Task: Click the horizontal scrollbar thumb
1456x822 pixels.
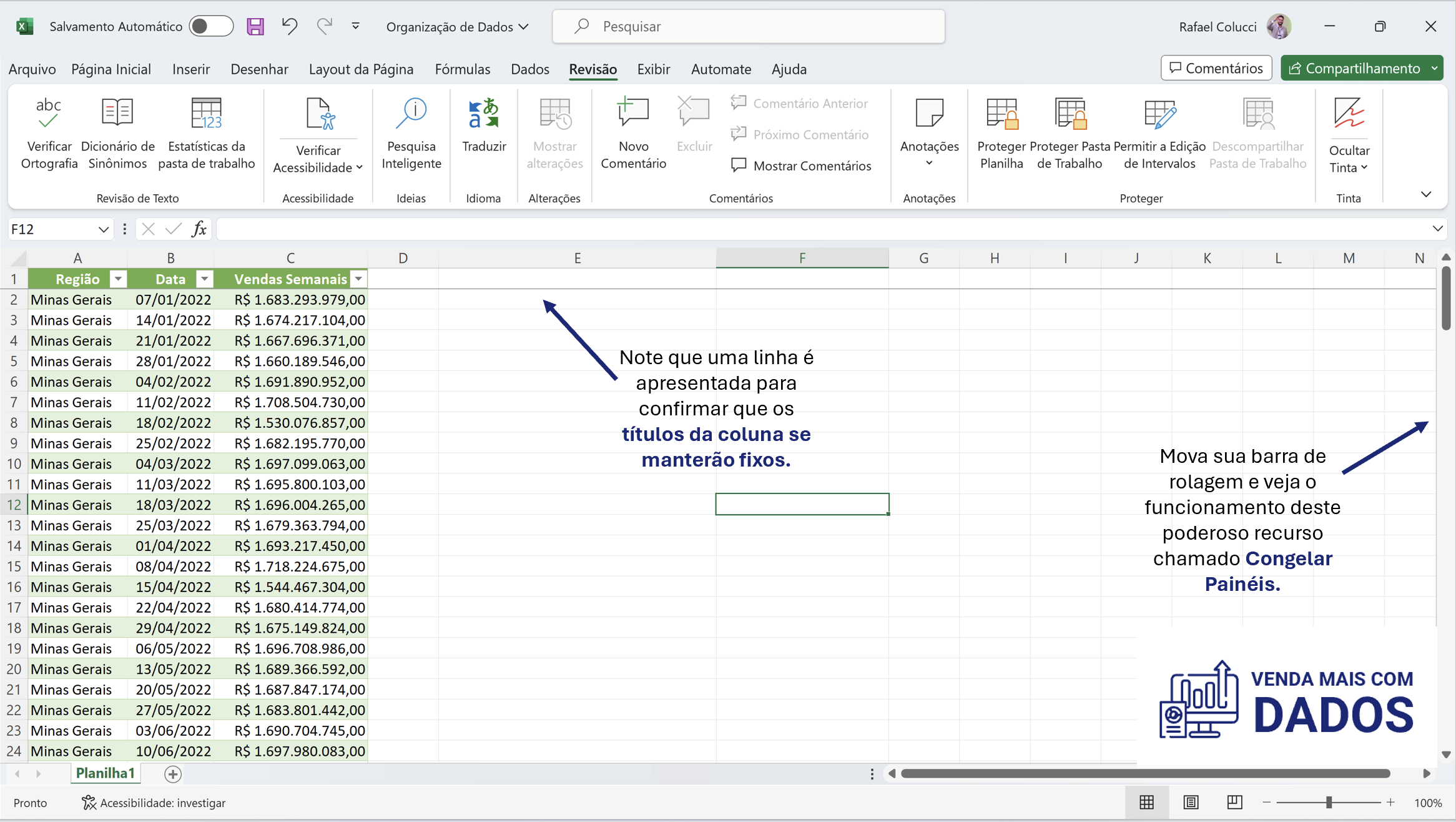Action: 1146,773
